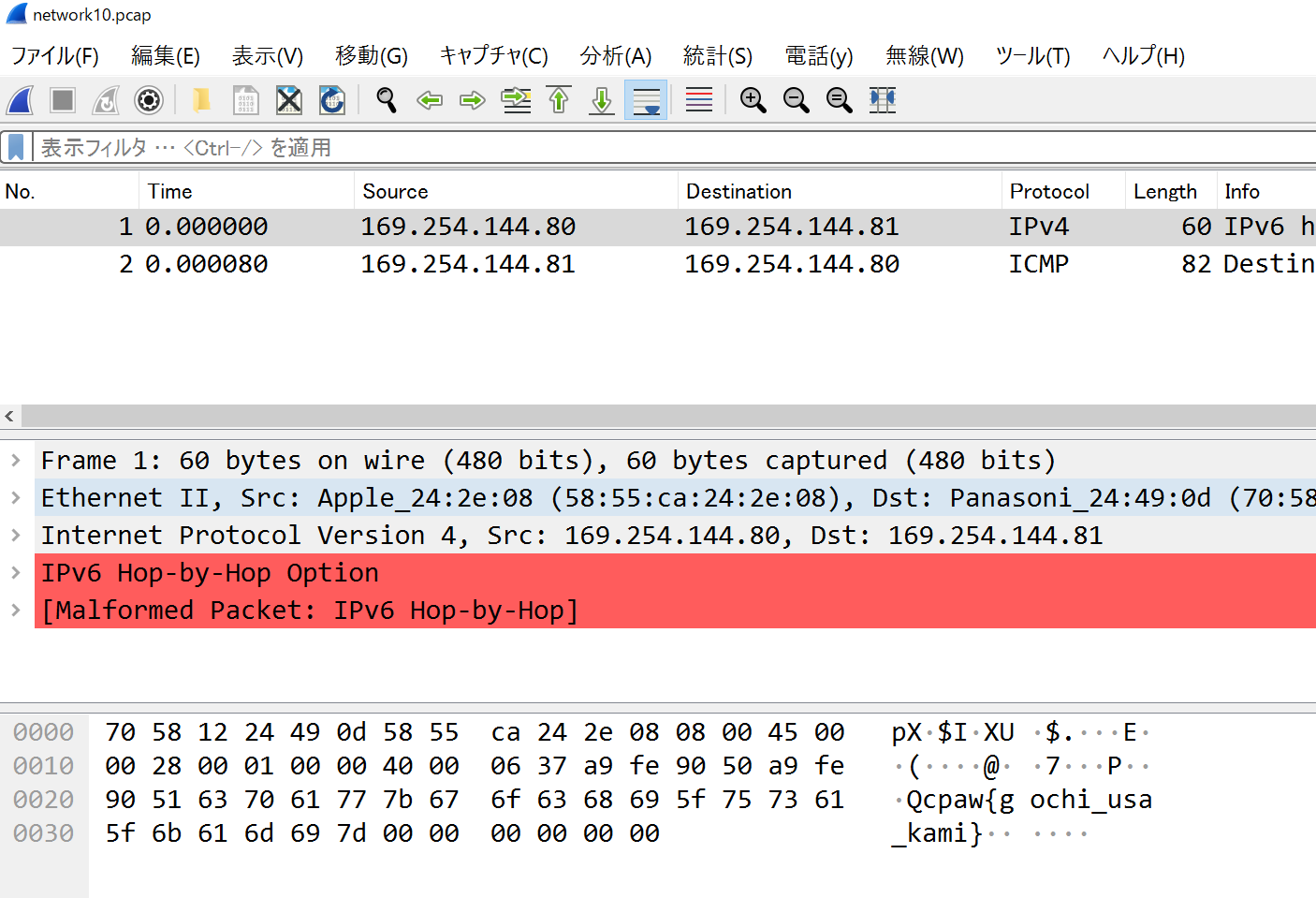Toggle auto-scroll during live capture
The height and width of the screenshot is (898, 1316).
646,100
